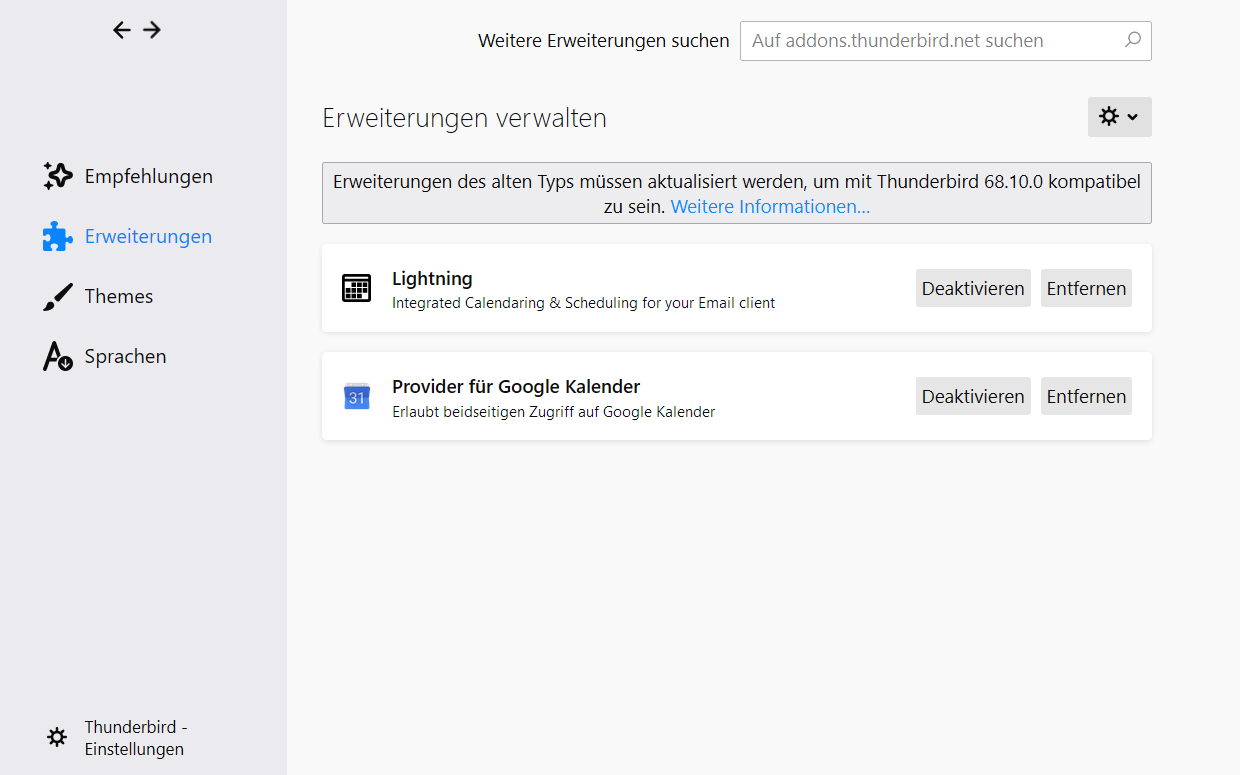Click the Thunderbird-Einstellungen gear icon
1240x775 pixels.
coord(57,738)
